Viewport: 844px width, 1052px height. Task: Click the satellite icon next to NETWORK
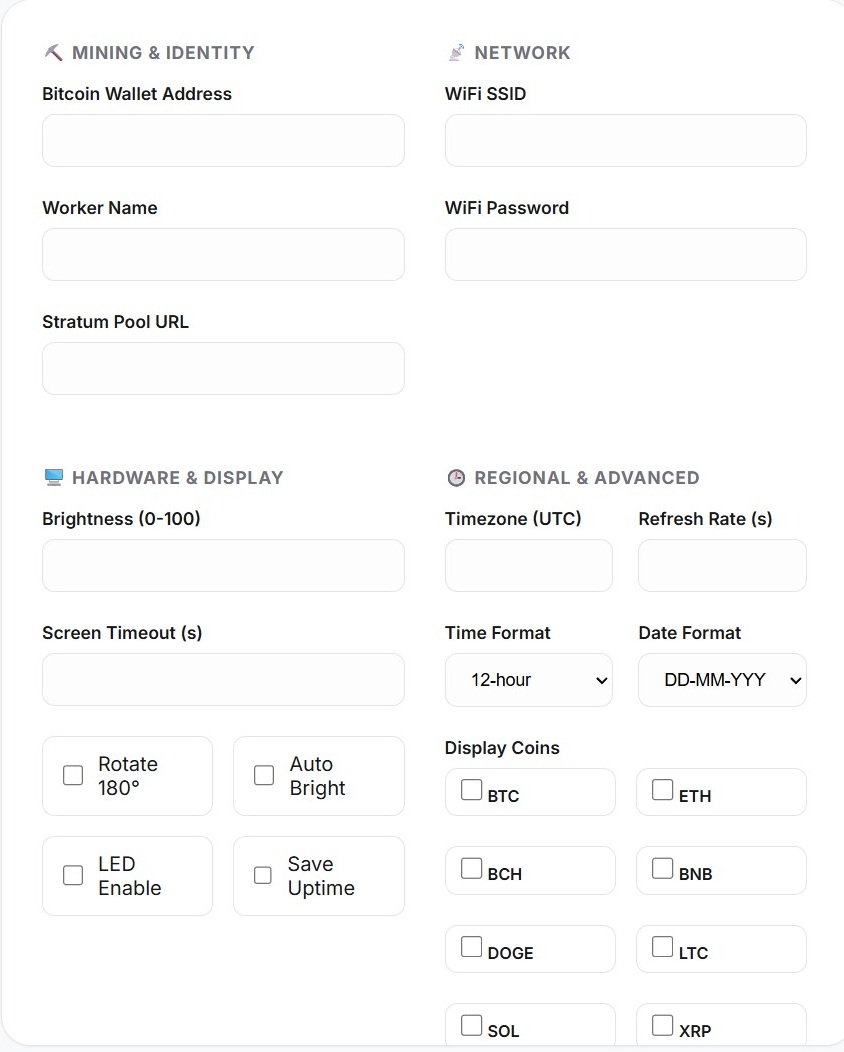click(x=456, y=52)
